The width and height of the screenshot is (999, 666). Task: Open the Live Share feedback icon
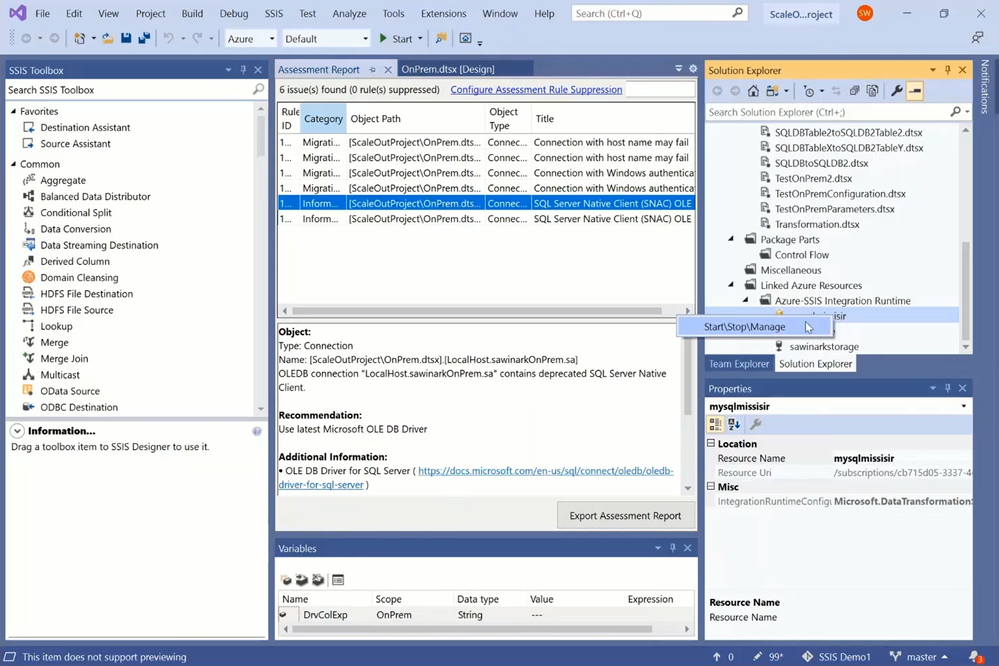coord(977,38)
